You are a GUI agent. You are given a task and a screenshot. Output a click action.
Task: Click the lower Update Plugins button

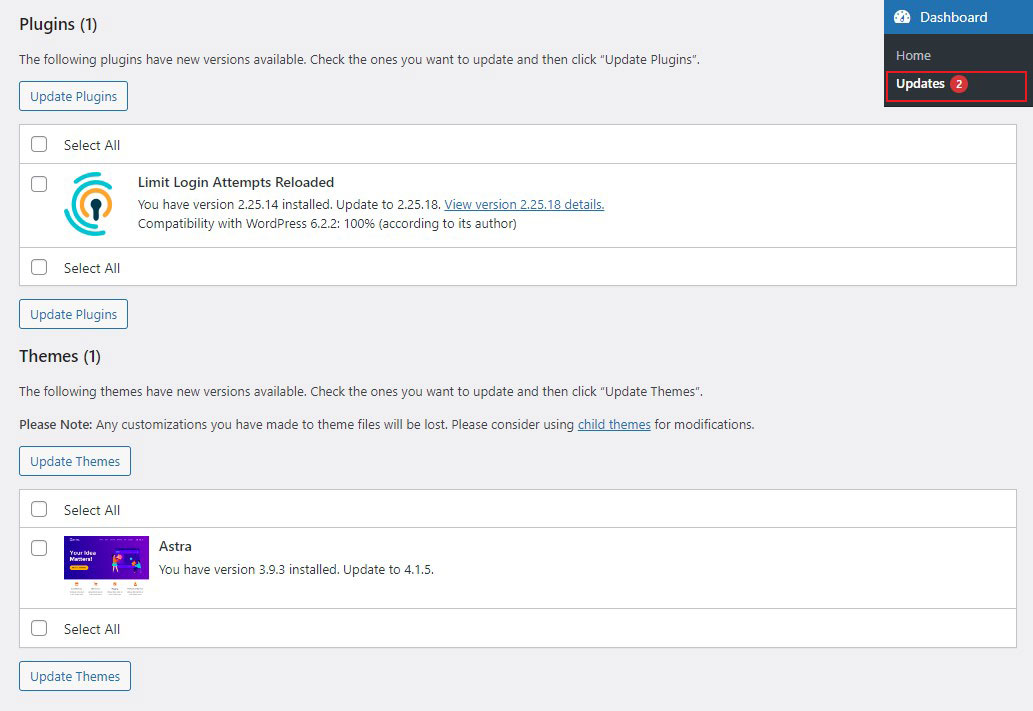(x=73, y=314)
